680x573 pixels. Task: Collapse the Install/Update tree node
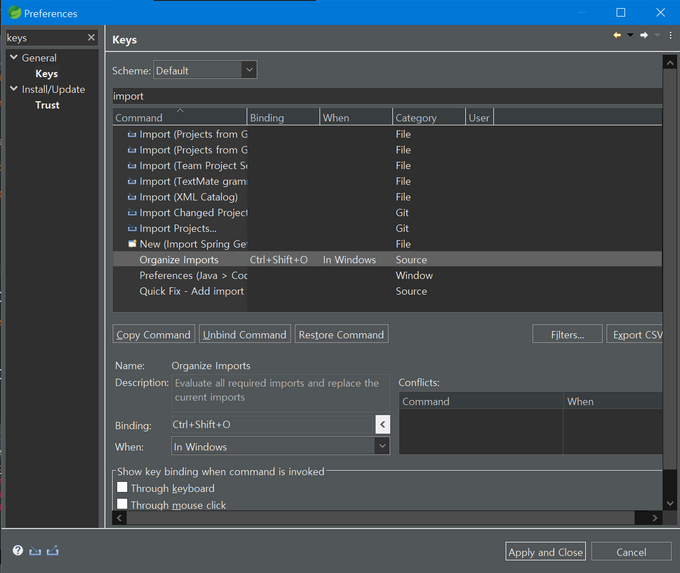click(x=14, y=89)
